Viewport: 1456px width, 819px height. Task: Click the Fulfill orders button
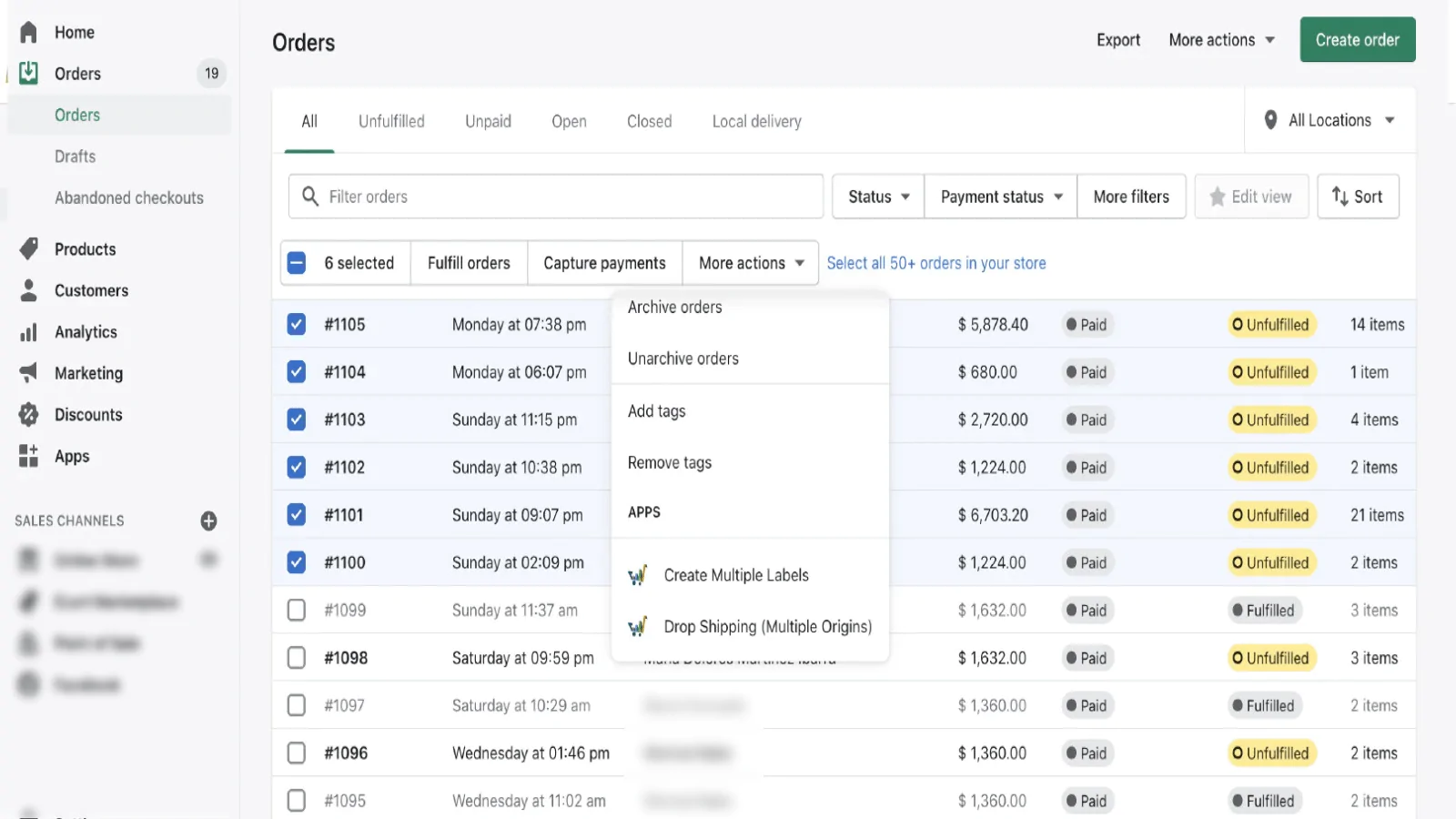click(469, 263)
